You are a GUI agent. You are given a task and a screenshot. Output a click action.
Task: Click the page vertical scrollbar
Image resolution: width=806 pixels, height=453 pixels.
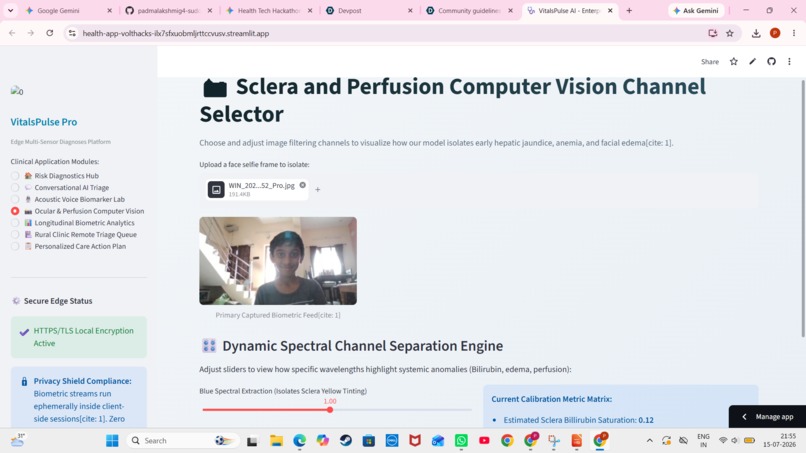click(x=803, y=208)
